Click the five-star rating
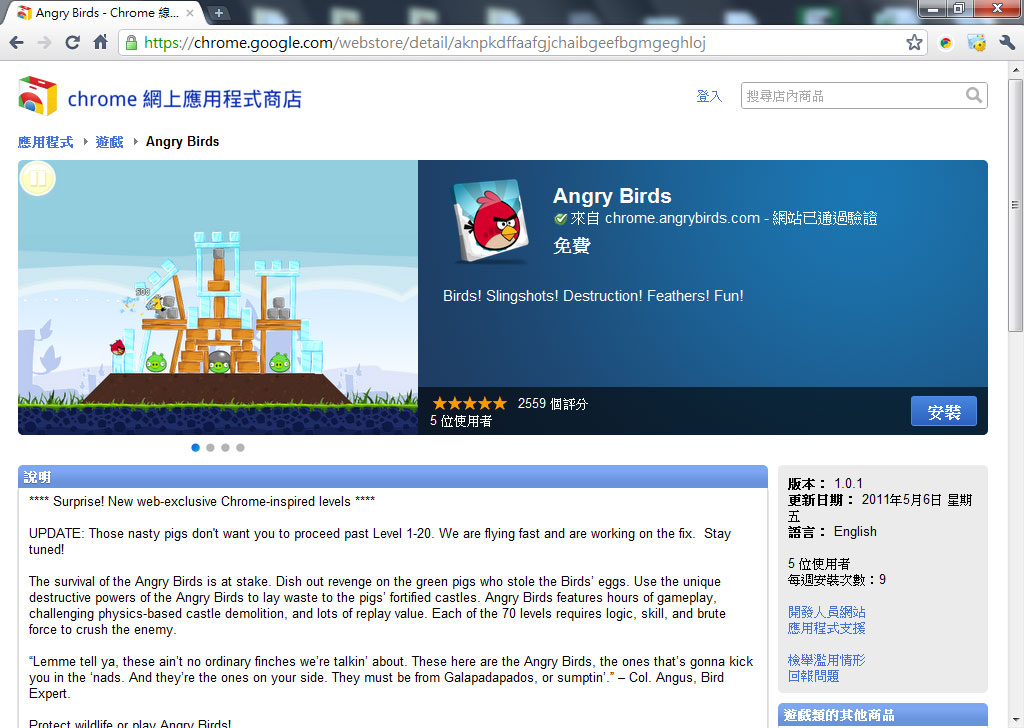The width and height of the screenshot is (1024, 728). coord(469,404)
